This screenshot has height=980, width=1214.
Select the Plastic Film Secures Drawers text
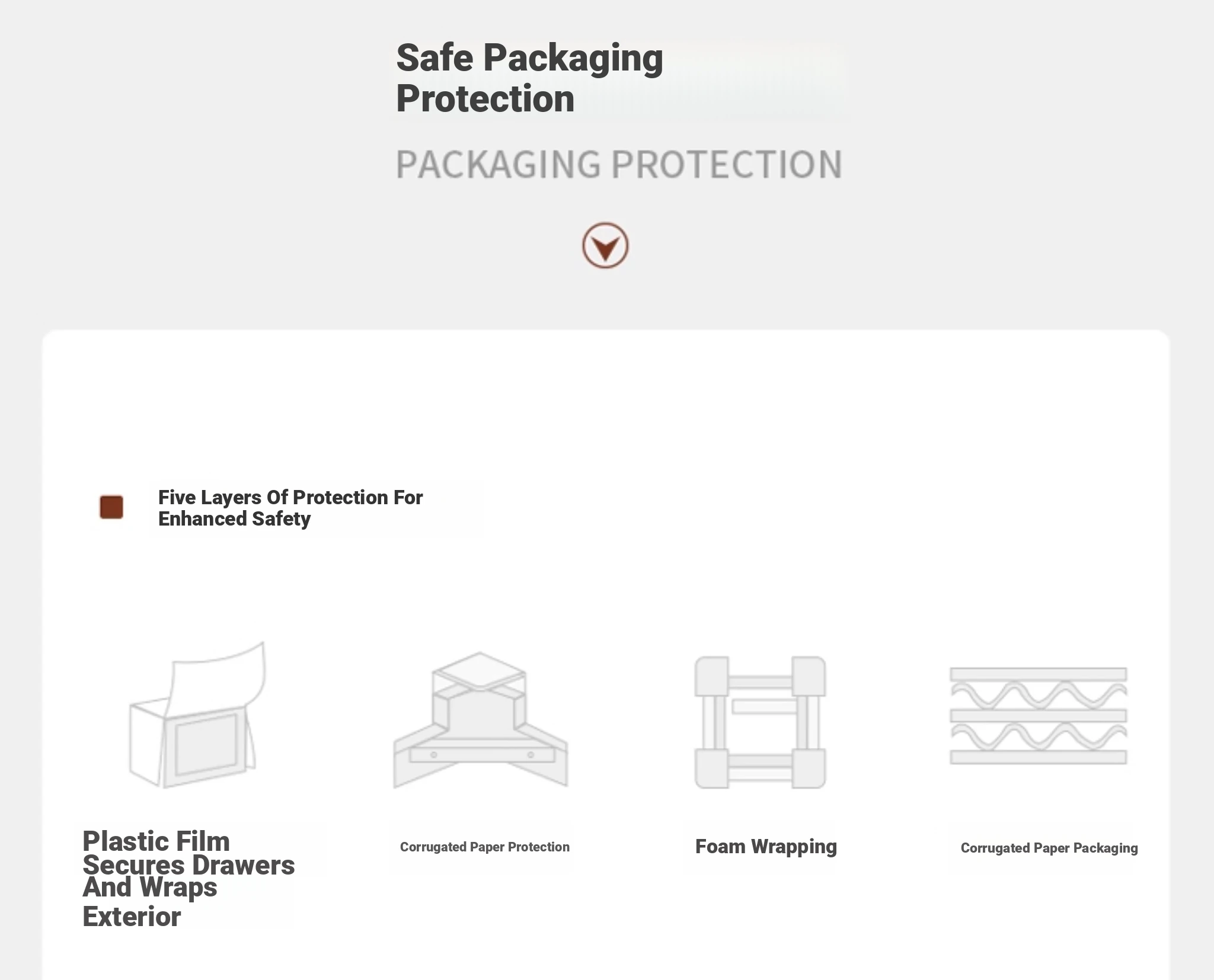click(x=189, y=853)
